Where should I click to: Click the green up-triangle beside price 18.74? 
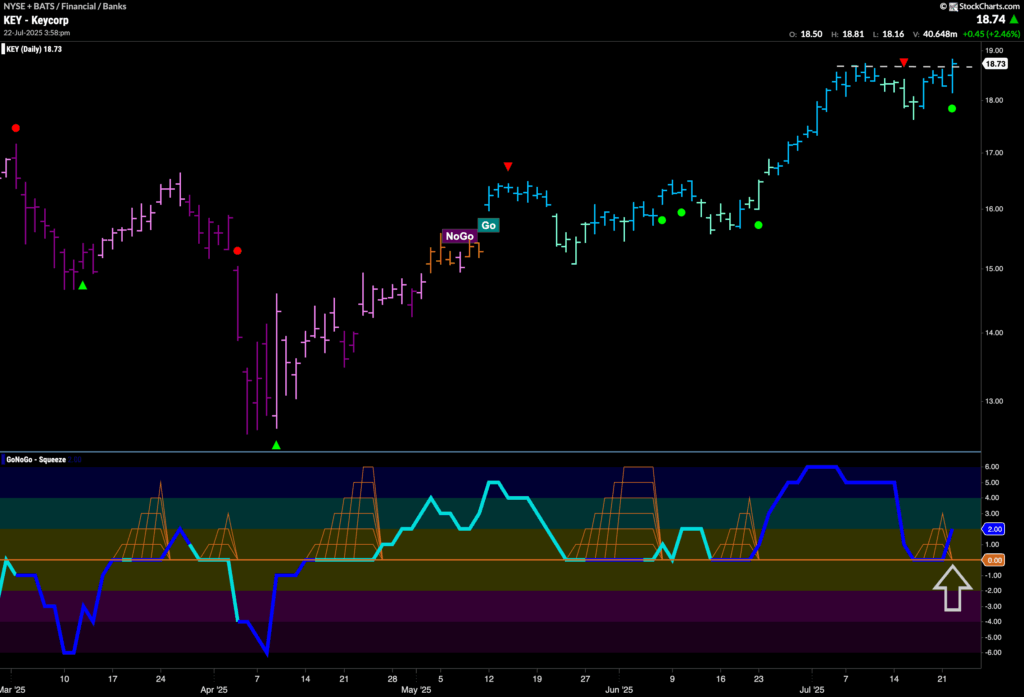pyautogui.click(x=1011, y=18)
